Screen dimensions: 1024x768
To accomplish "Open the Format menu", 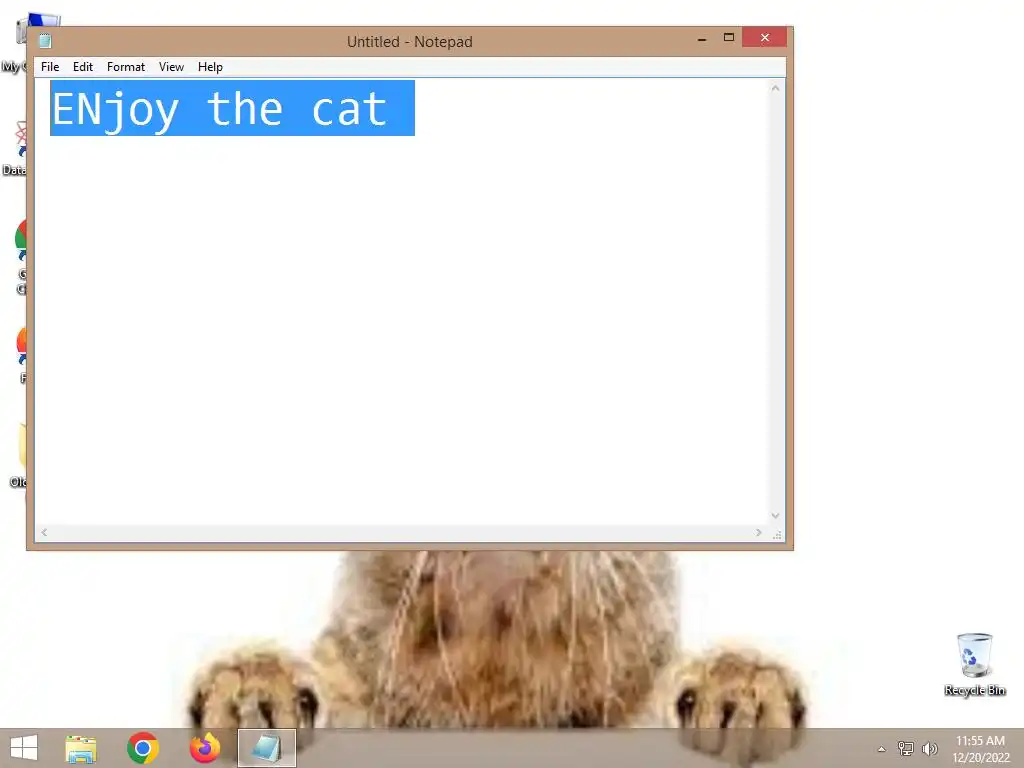I will tap(126, 67).
